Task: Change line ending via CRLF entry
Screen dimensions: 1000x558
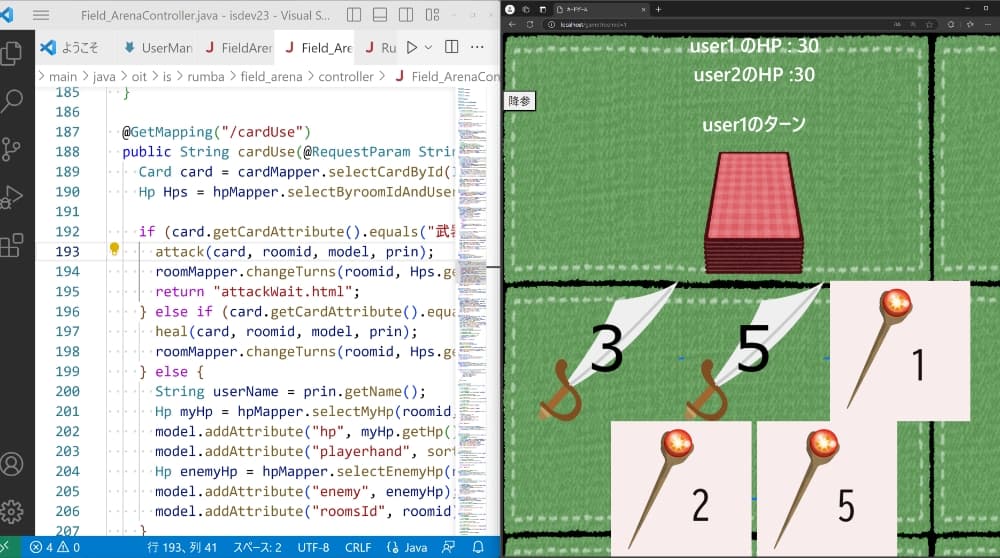Action: point(358,547)
